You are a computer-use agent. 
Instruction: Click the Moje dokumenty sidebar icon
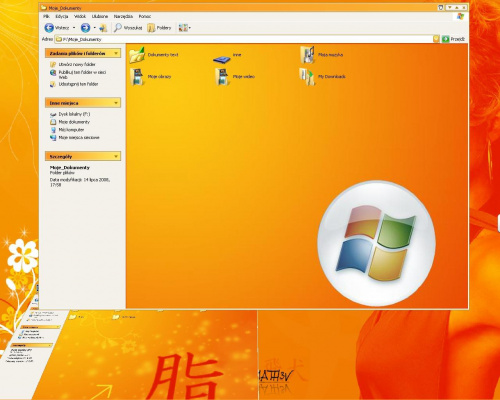[x=53, y=122]
